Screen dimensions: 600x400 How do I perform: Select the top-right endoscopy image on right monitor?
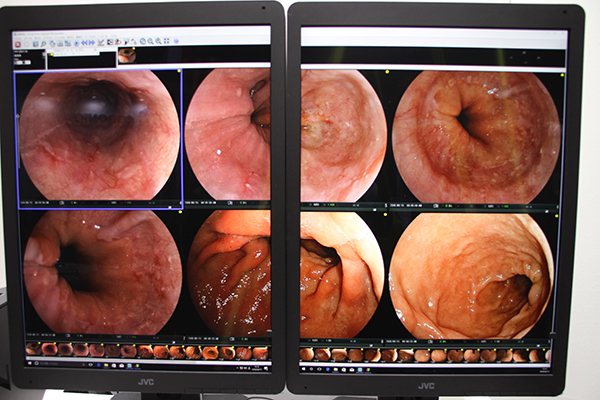point(475,136)
